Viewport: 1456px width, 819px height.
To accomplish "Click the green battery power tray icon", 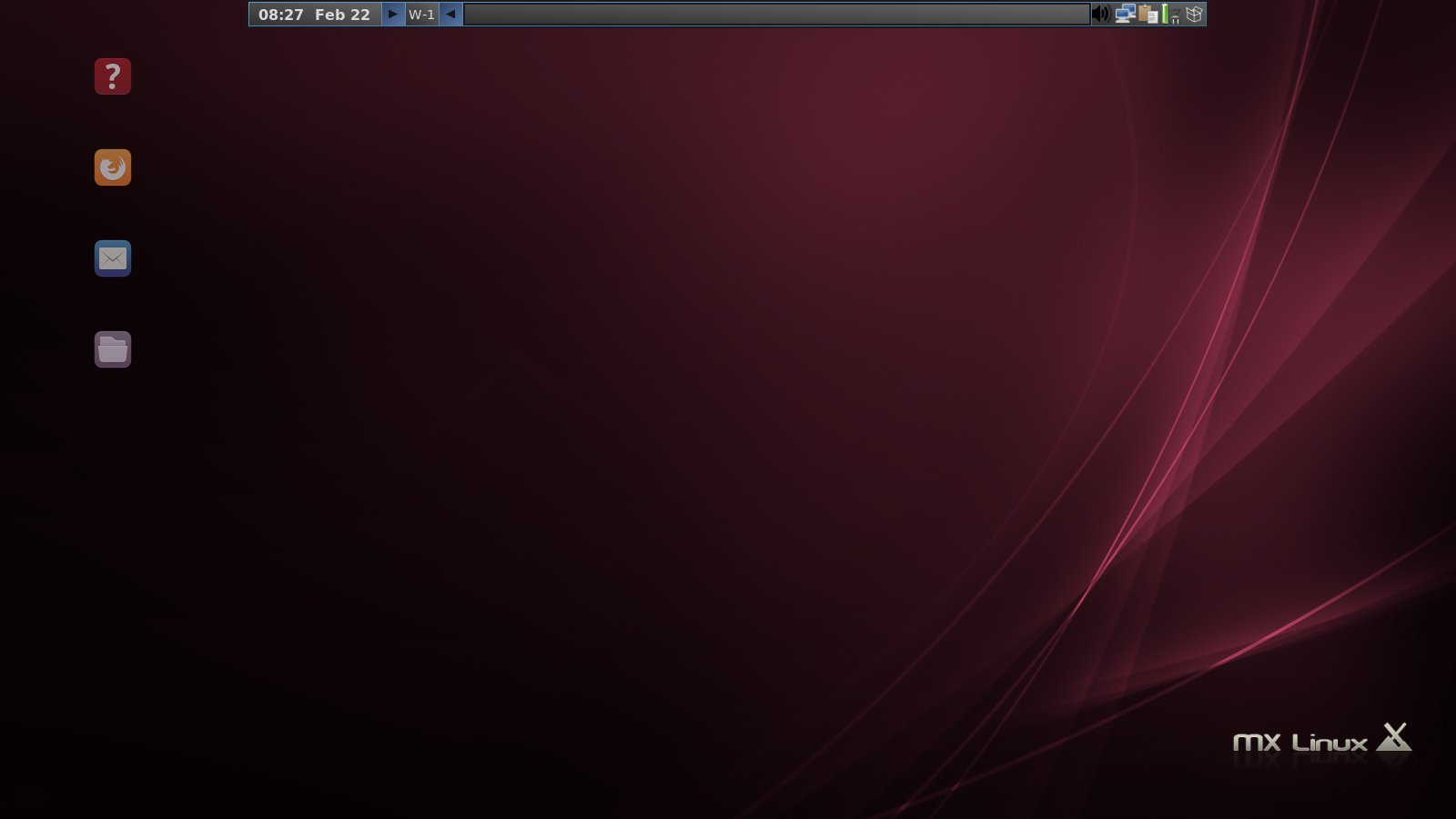I will (x=1170, y=14).
